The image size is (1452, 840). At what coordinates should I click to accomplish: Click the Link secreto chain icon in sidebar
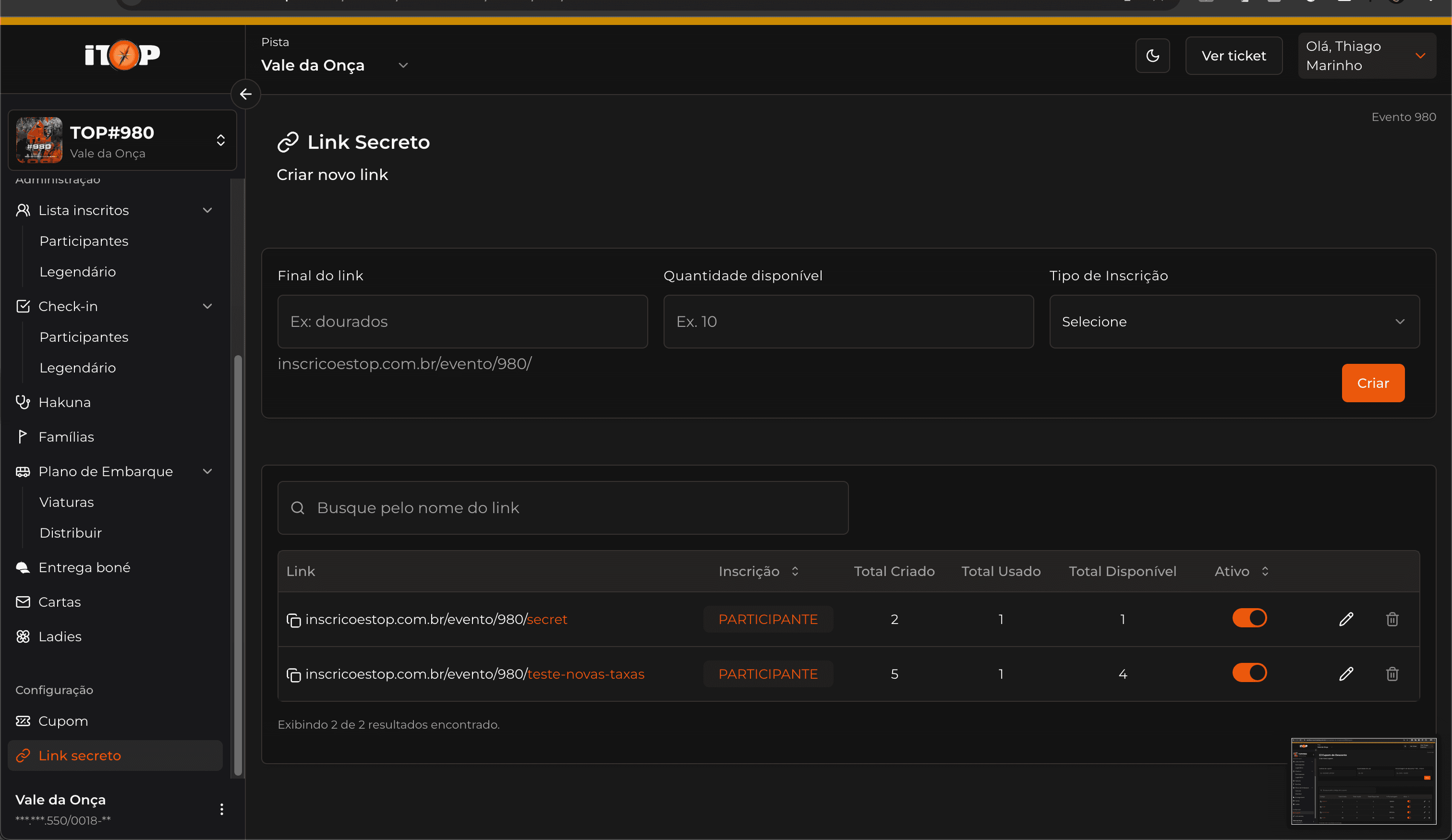tap(23, 756)
